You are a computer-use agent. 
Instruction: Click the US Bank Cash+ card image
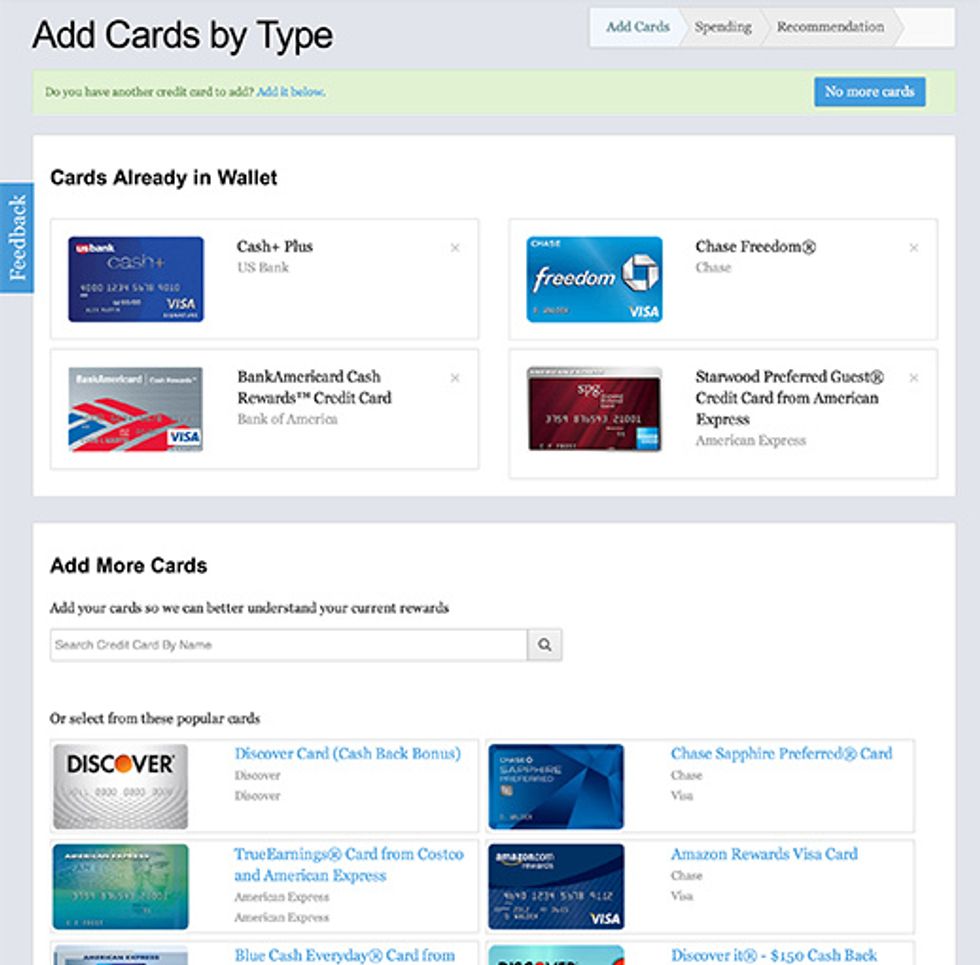[136, 279]
